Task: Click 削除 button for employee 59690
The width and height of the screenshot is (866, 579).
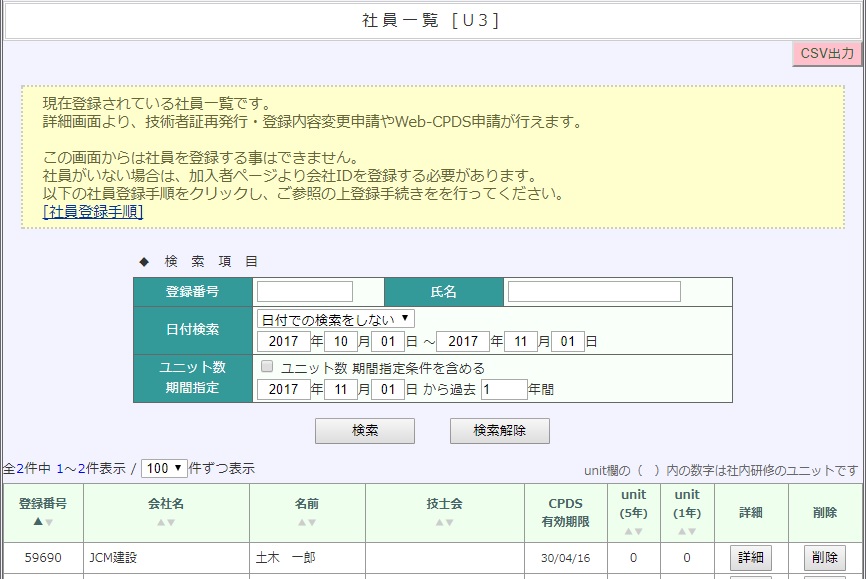Action: click(x=825, y=557)
